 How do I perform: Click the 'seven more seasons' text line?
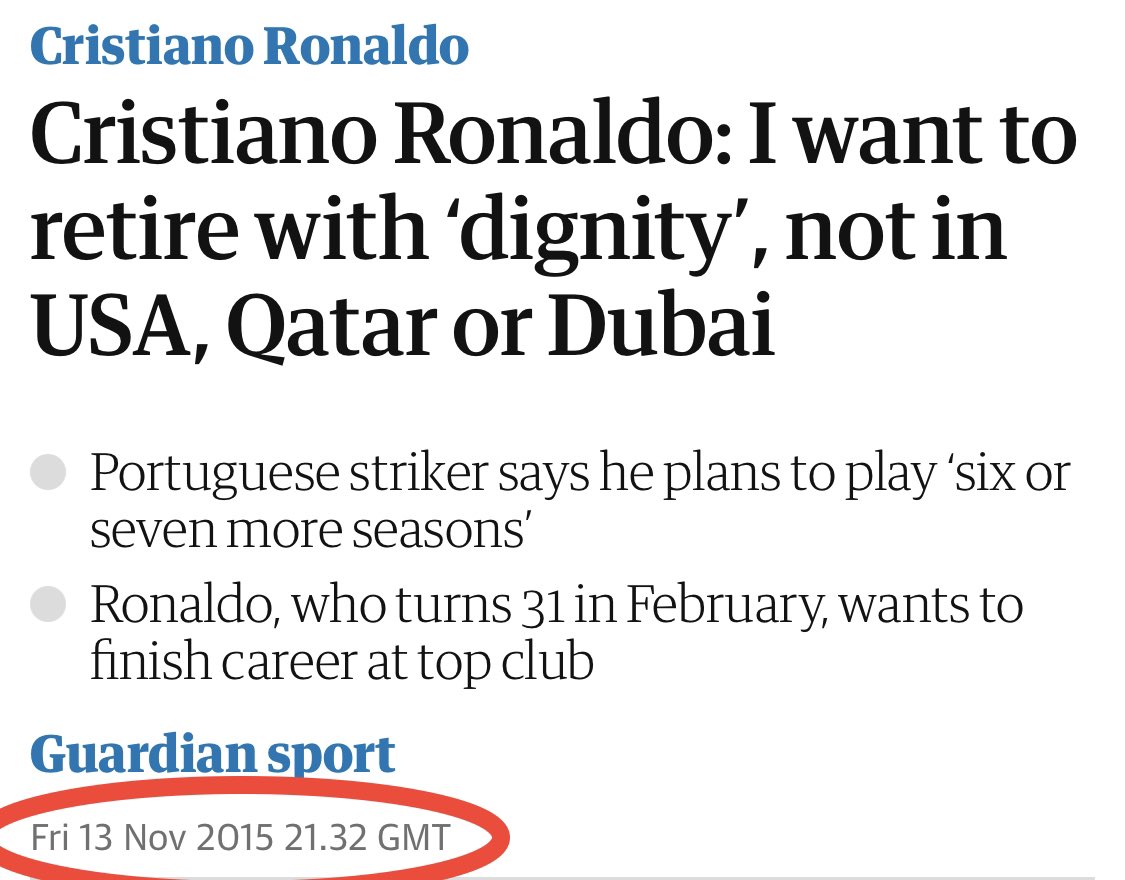click(309, 530)
